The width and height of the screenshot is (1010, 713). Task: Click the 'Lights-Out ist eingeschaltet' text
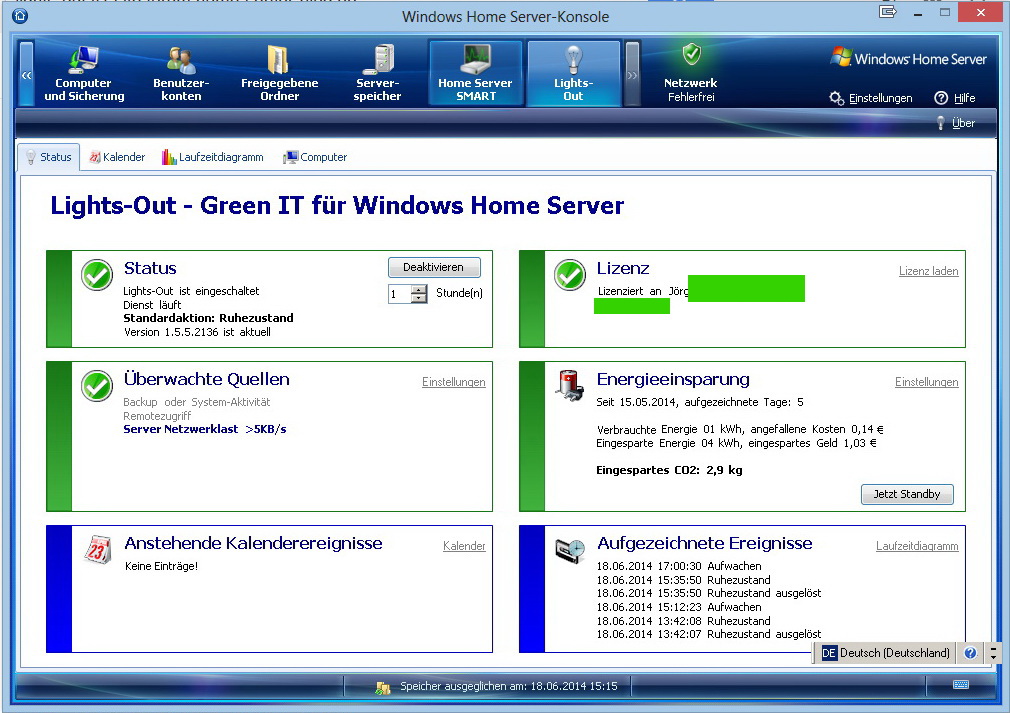191,291
